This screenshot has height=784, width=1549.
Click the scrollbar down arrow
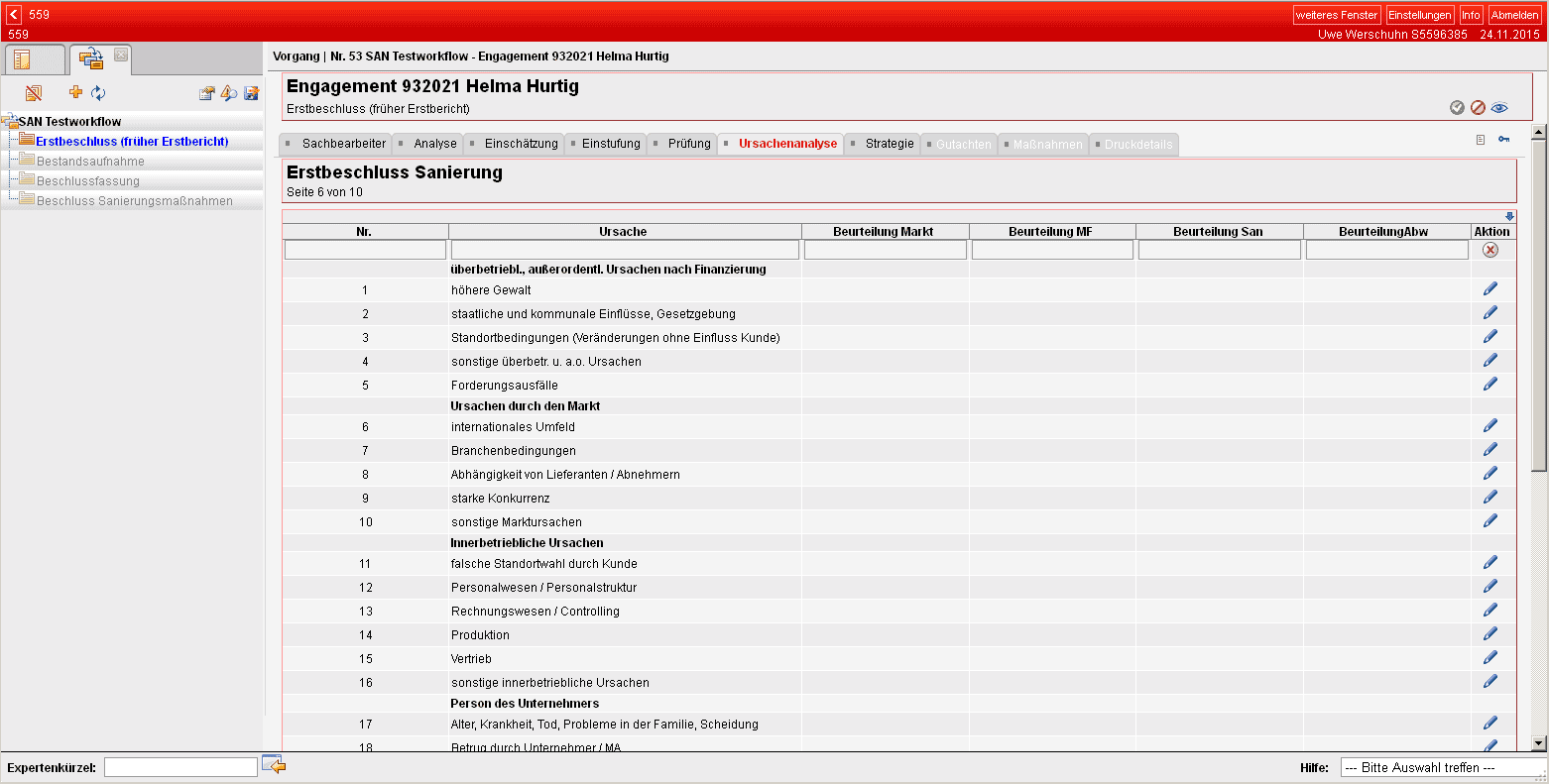coord(1539,743)
